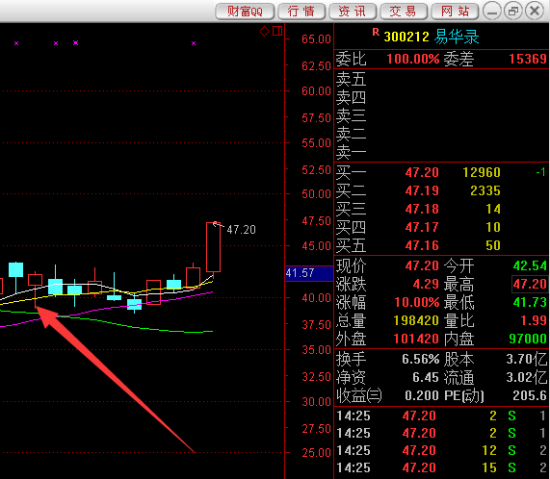Click the red panel-layout icon beside diamond

tap(277, 31)
